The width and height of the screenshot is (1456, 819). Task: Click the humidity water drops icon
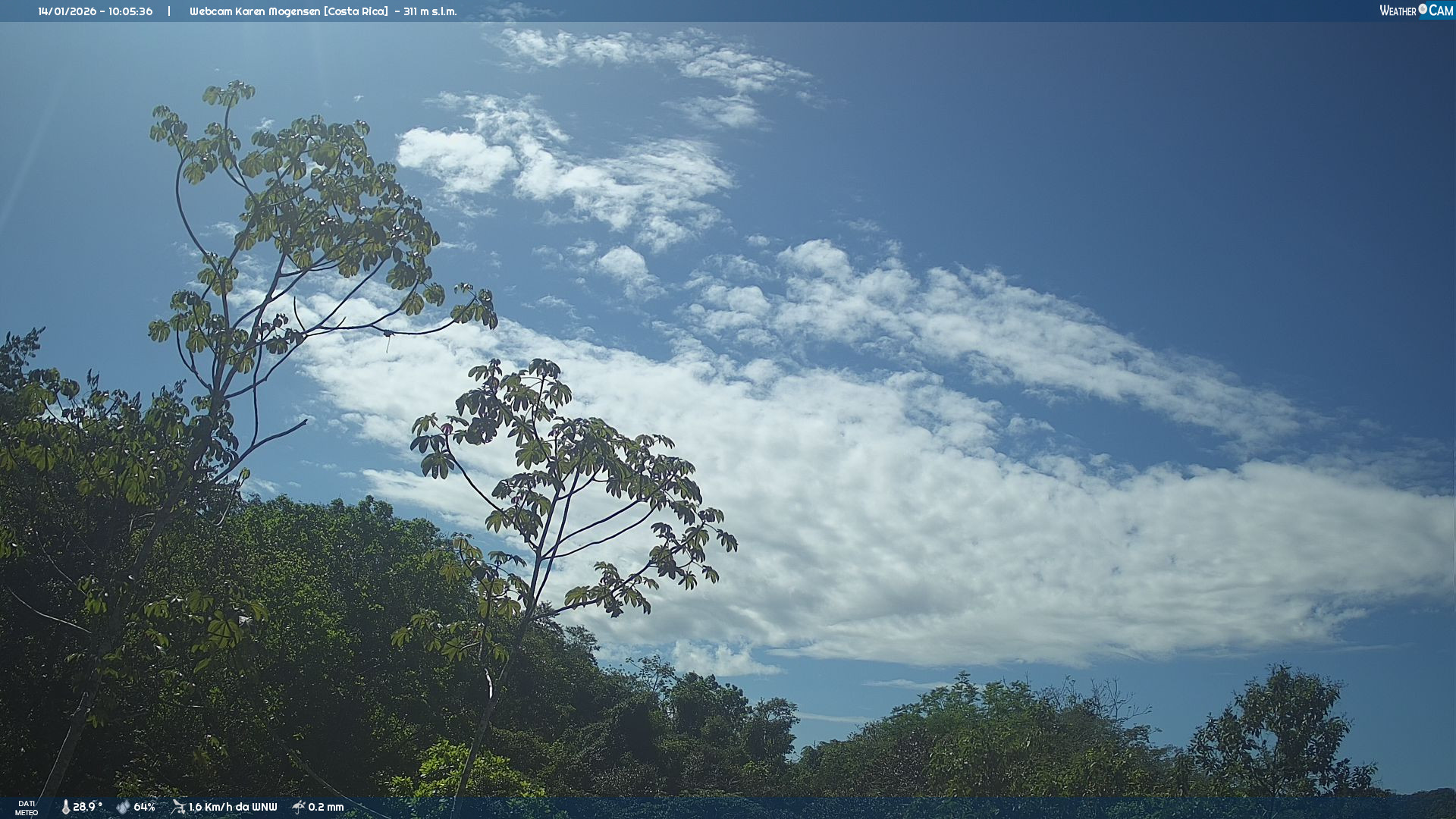[123, 807]
